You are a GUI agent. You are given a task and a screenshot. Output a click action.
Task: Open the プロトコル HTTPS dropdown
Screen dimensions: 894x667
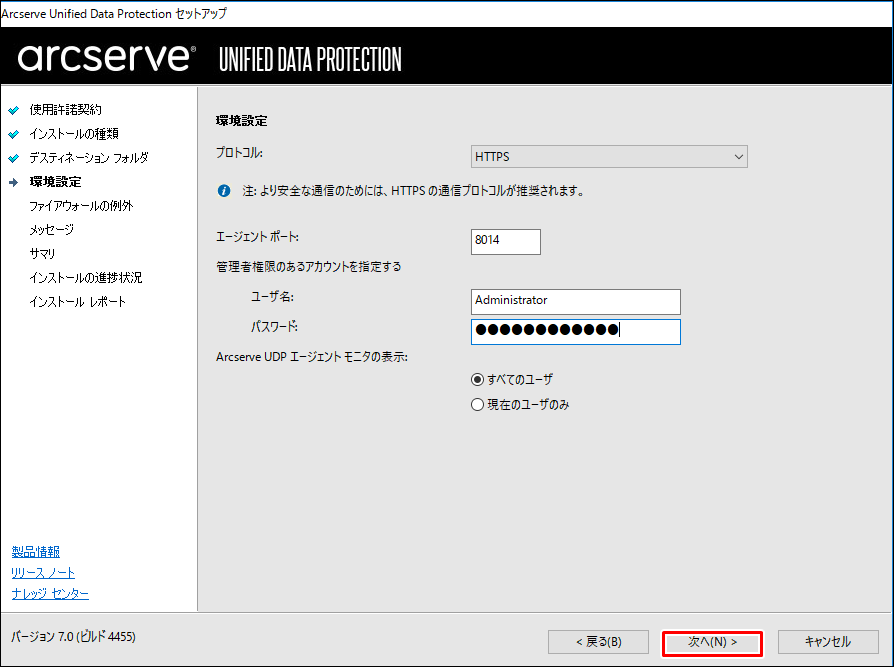609,157
